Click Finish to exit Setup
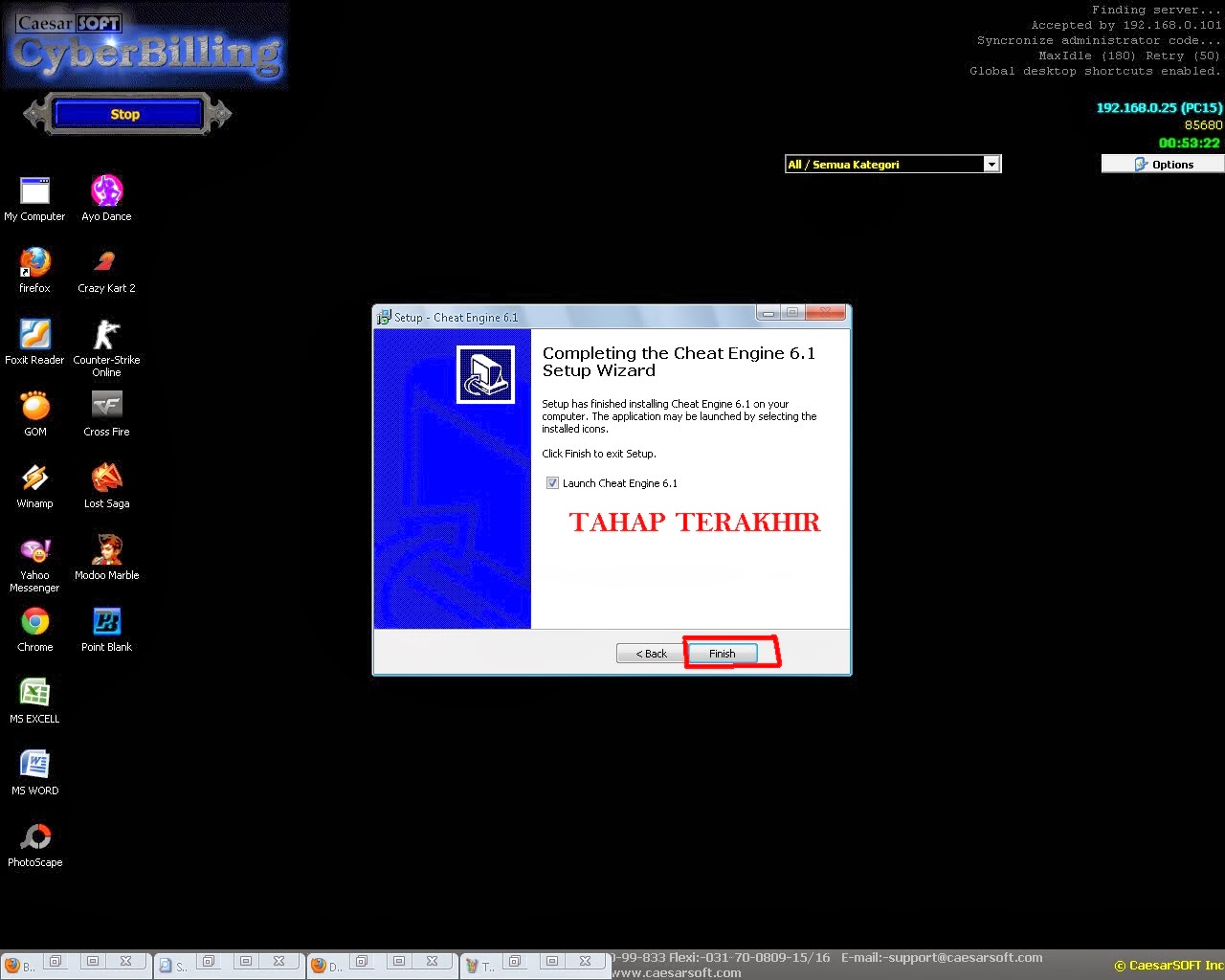Image resolution: width=1225 pixels, height=980 pixels. pyautogui.click(x=723, y=654)
